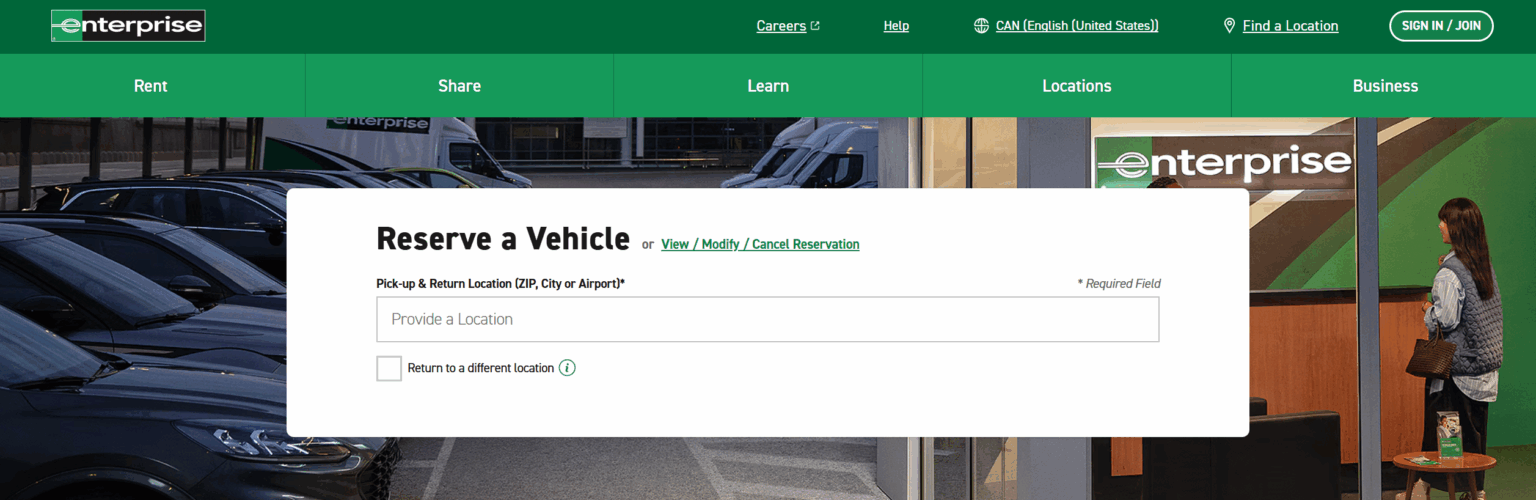Click the globe icon for language selection
This screenshot has width=1536, height=500.
[x=981, y=26]
